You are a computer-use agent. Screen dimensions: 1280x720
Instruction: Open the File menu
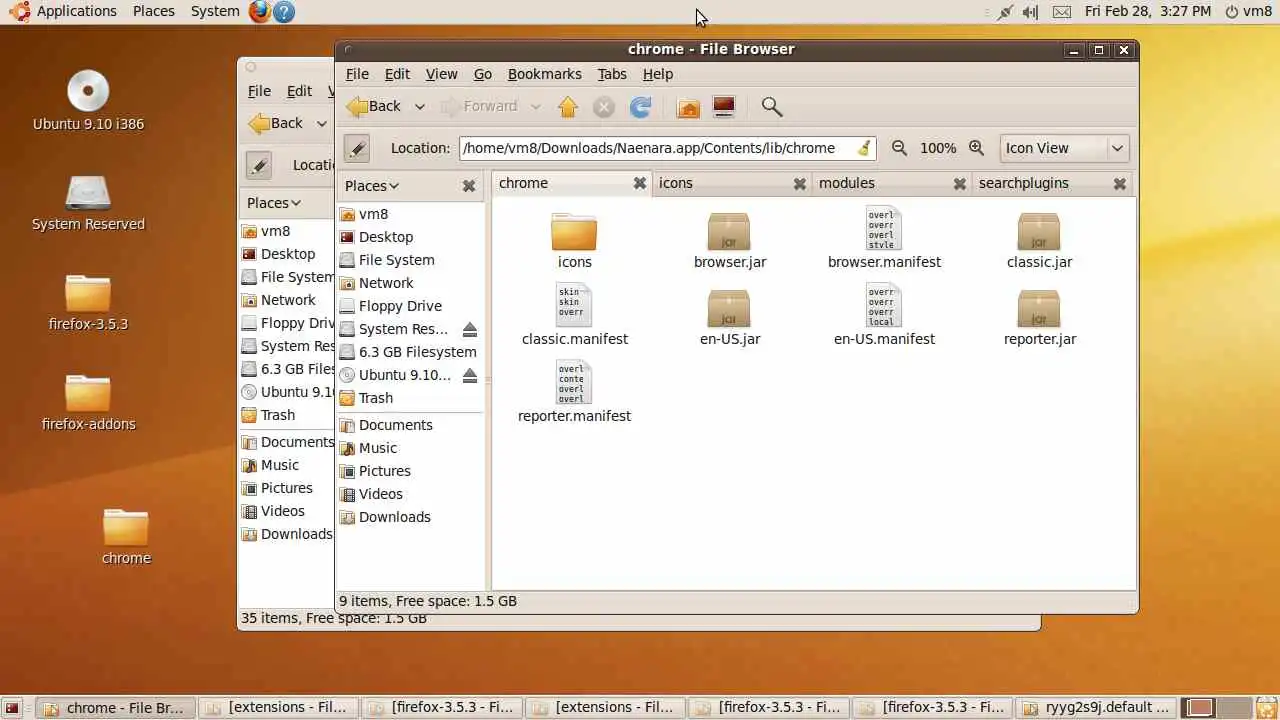[x=357, y=74]
